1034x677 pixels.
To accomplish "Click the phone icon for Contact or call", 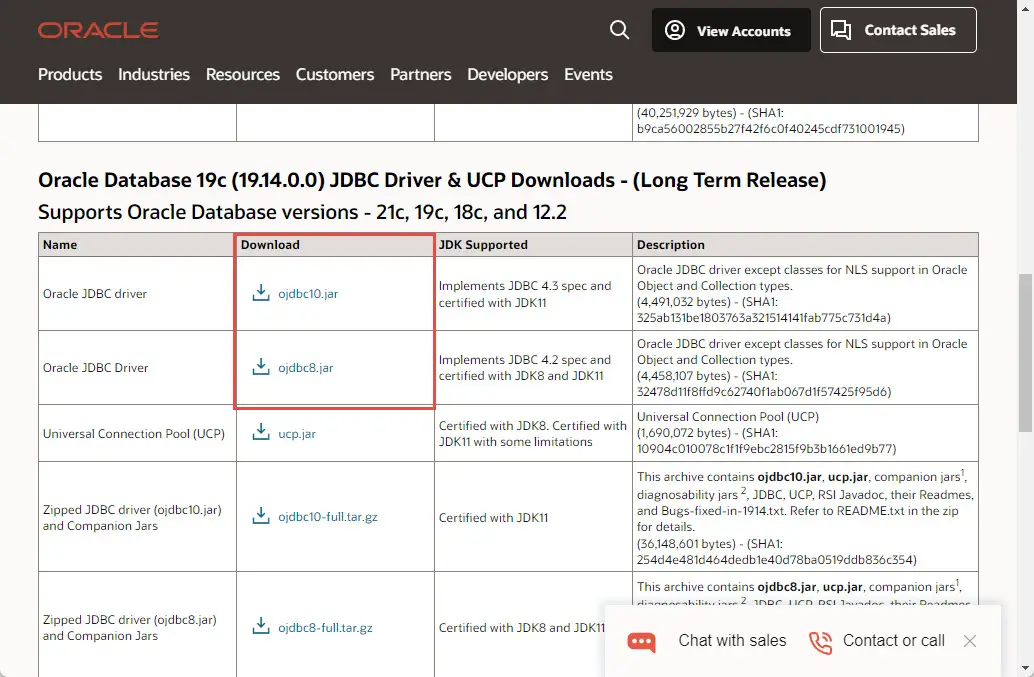I will 820,642.
